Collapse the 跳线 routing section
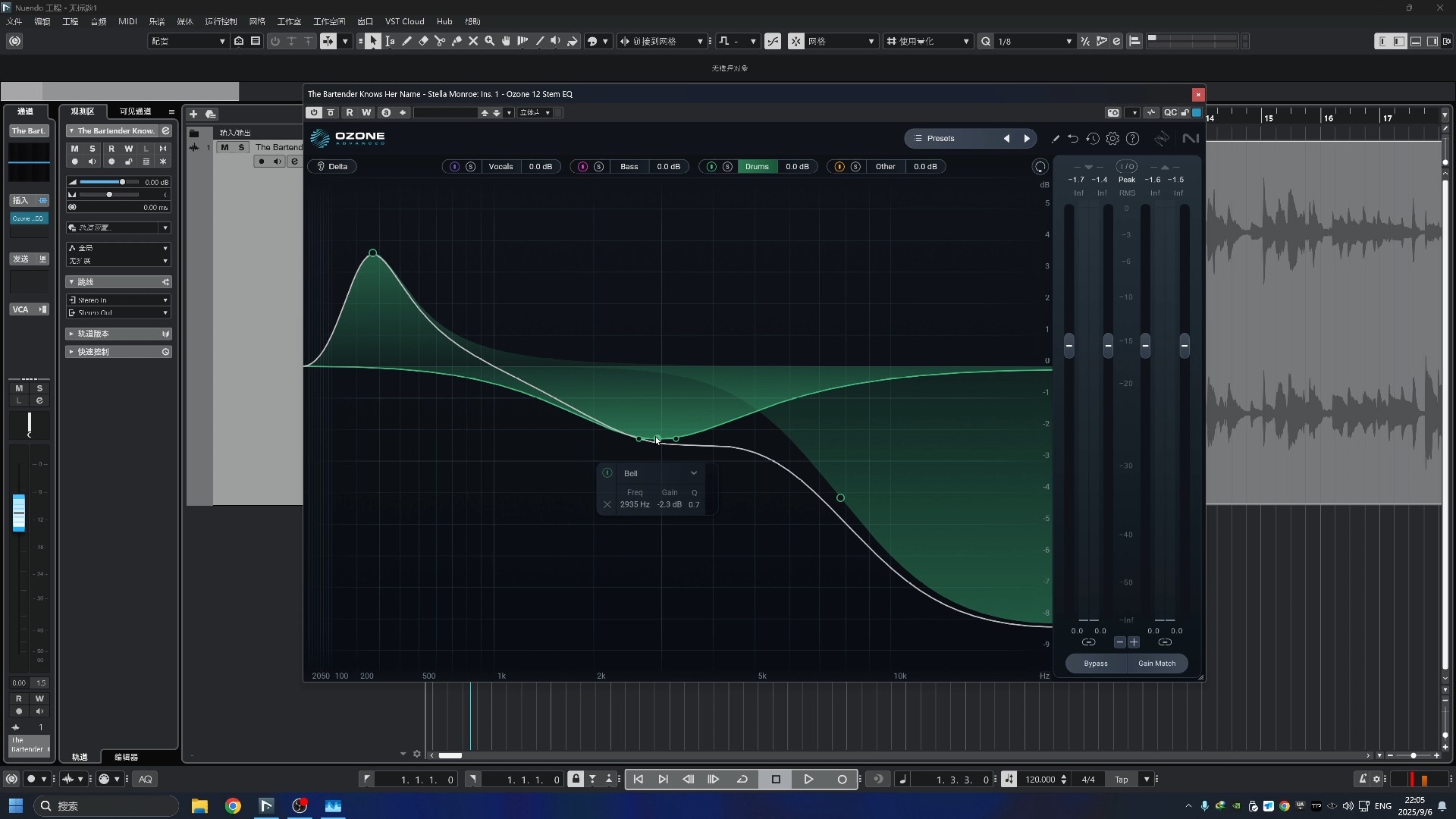Viewport: 1456px width, 819px height. coord(118,282)
